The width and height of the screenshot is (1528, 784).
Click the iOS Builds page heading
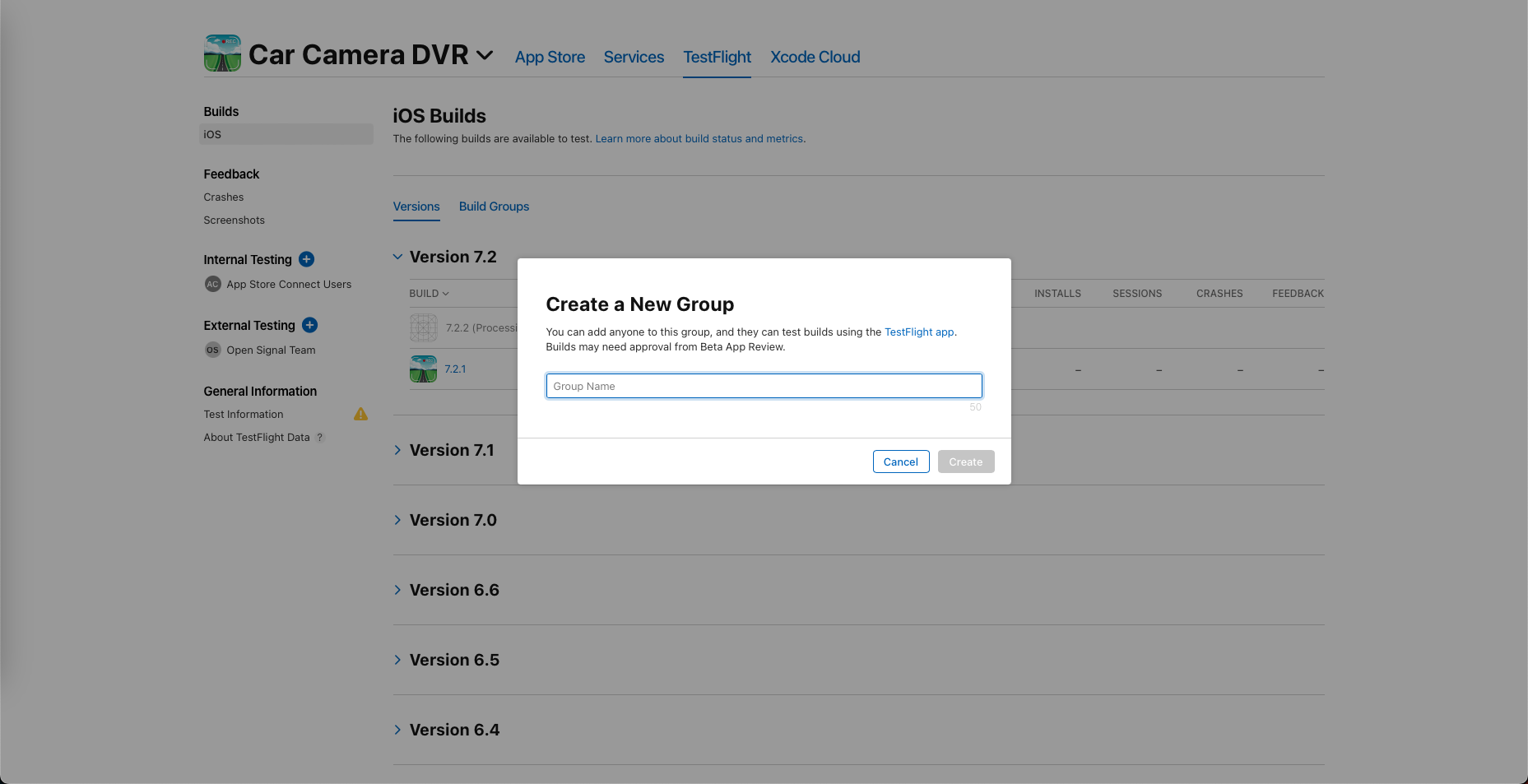coord(439,116)
